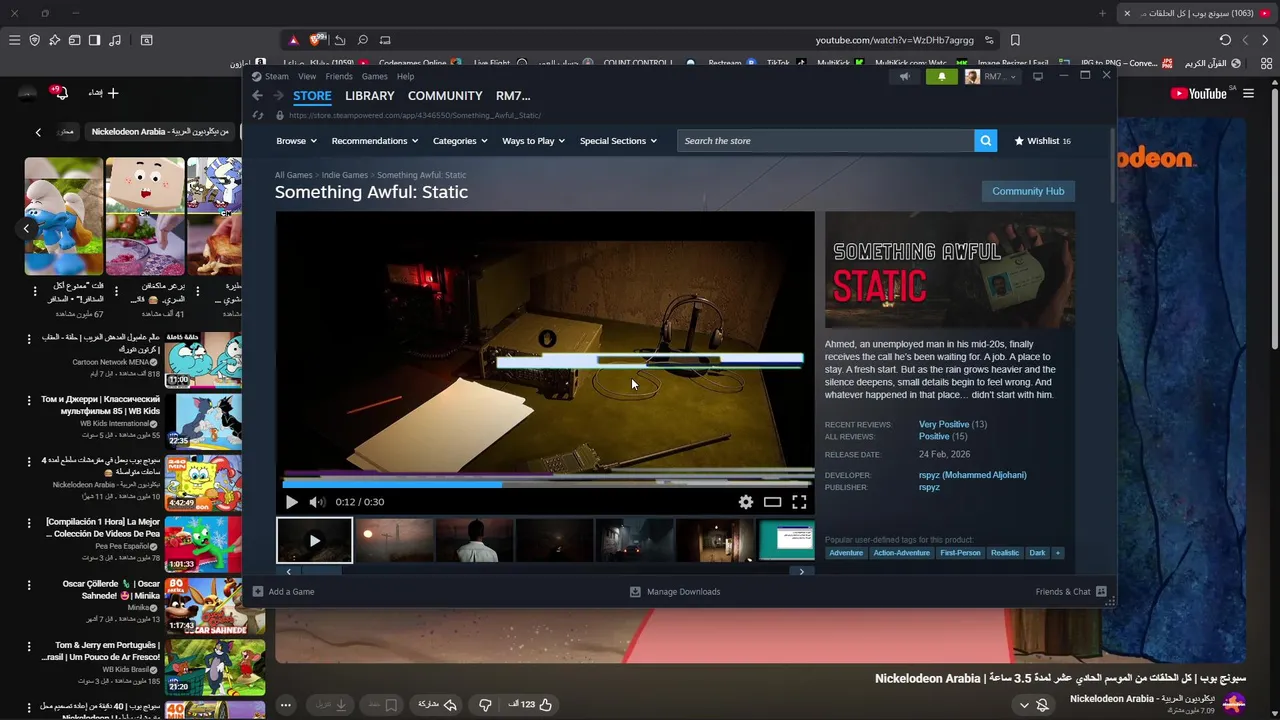Expand more tags plus button

1057,553
